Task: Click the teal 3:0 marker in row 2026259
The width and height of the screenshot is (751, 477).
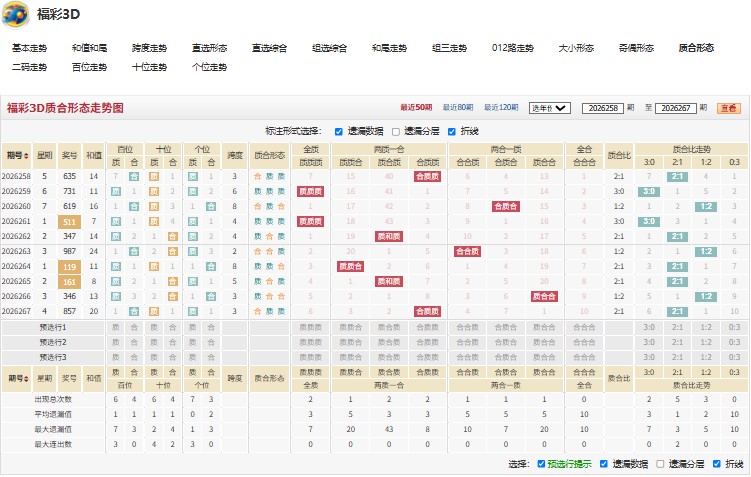Action: (x=649, y=192)
